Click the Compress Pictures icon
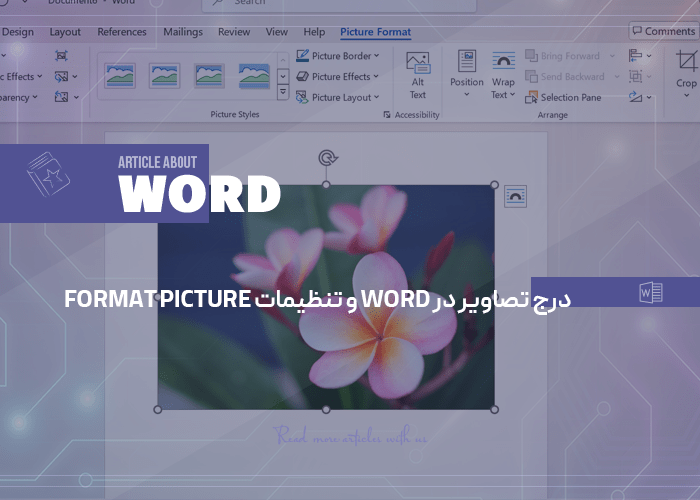 [x=61, y=56]
